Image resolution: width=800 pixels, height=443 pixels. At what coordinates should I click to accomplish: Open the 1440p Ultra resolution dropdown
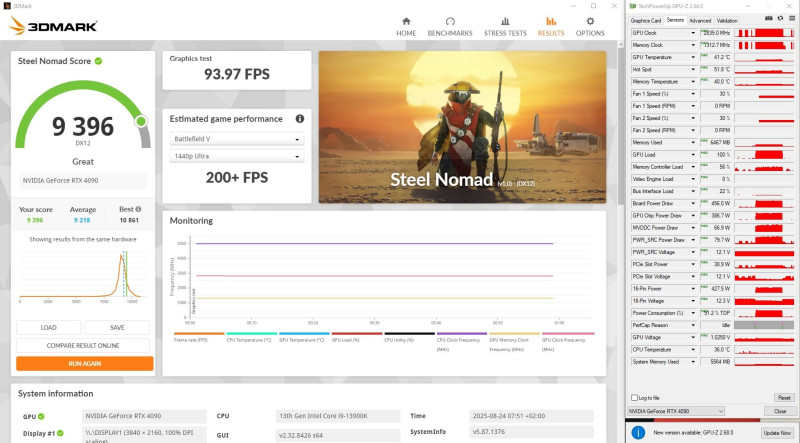[x=237, y=156]
